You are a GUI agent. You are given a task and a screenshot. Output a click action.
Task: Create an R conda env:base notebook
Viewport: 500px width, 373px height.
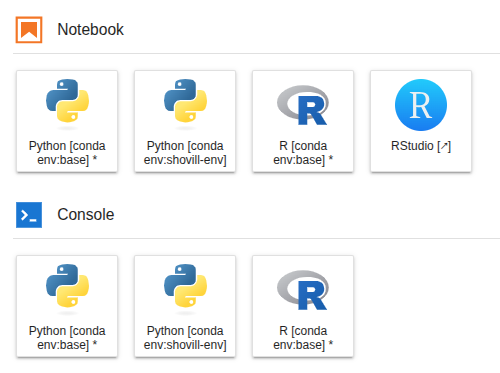click(x=303, y=121)
